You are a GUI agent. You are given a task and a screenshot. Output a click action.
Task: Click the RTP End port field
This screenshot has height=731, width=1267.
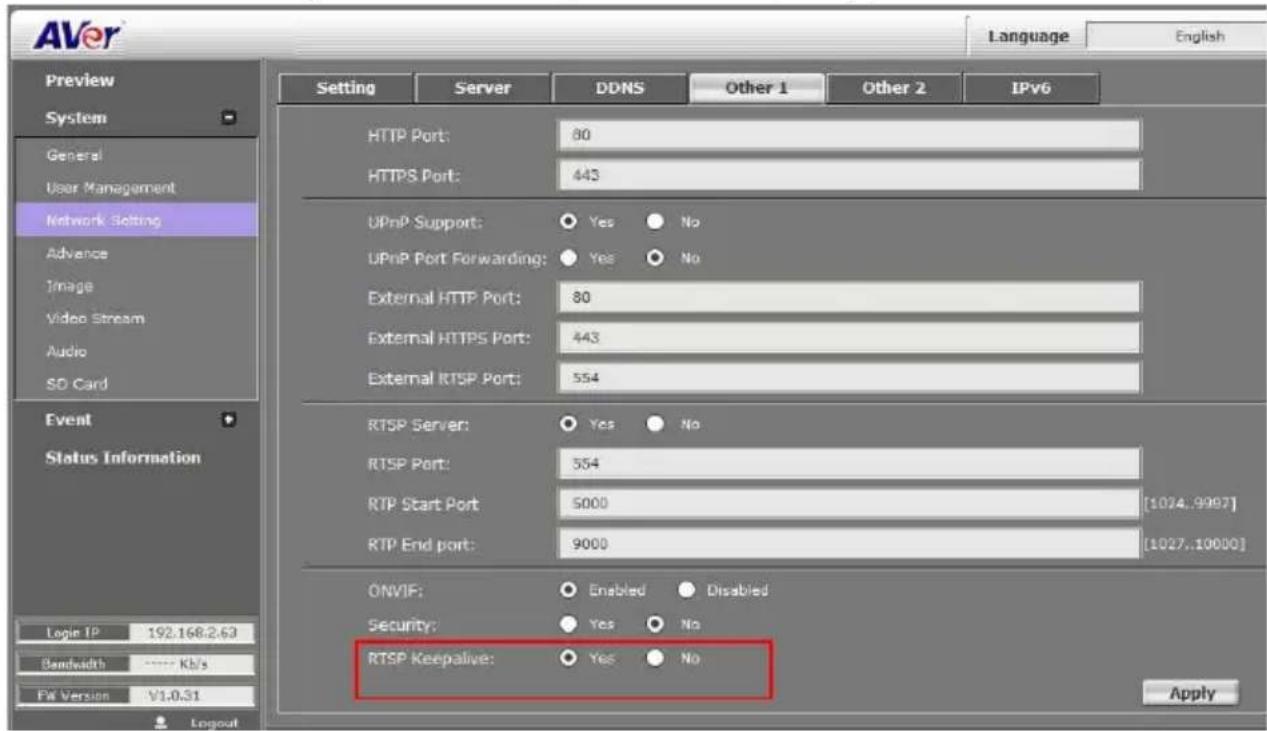pos(848,545)
